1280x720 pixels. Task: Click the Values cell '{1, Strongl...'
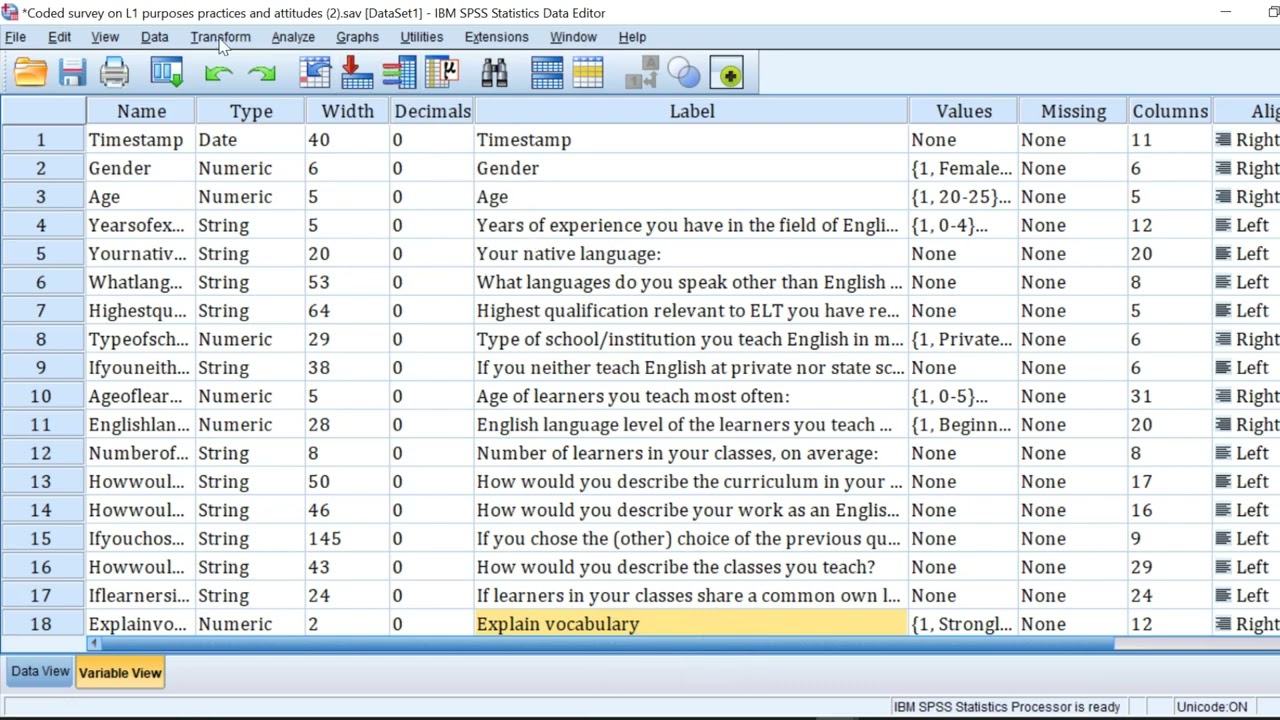[x=964, y=624]
